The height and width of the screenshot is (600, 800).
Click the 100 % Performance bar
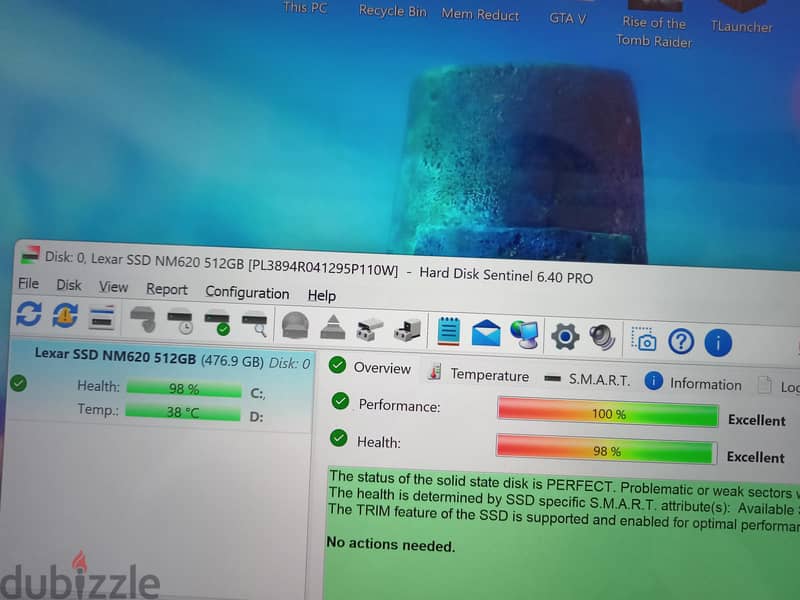tap(608, 412)
